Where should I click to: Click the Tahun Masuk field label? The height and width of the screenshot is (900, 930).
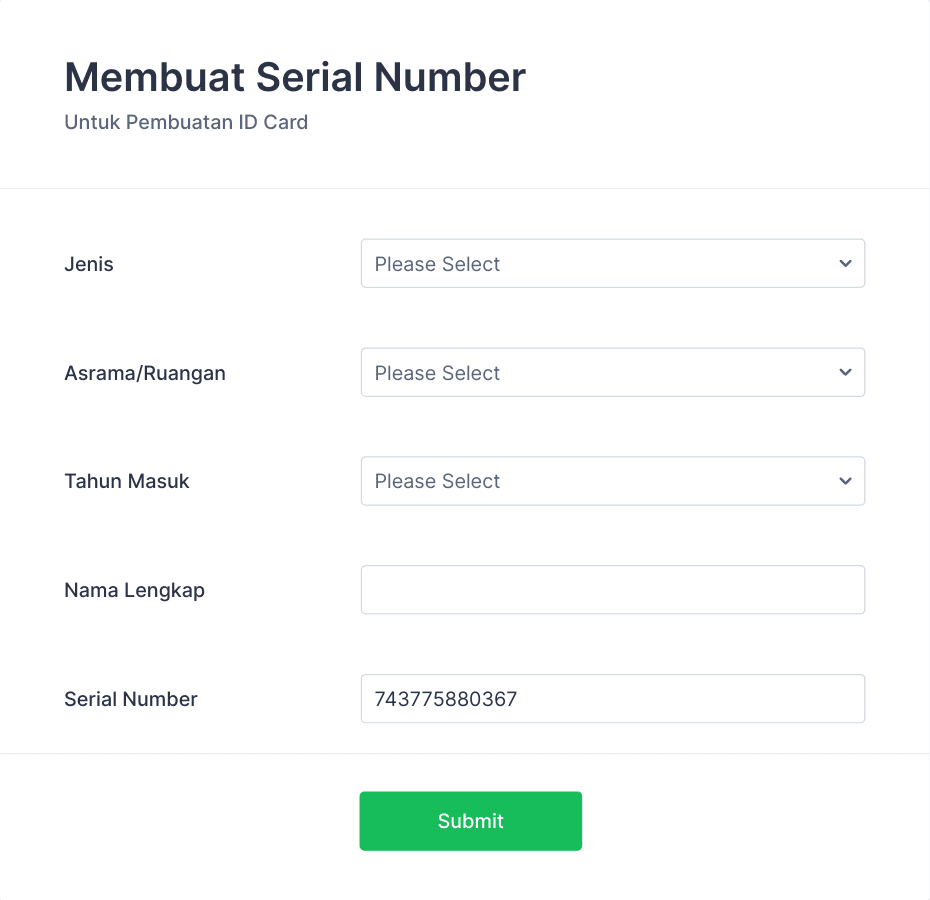[126, 481]
